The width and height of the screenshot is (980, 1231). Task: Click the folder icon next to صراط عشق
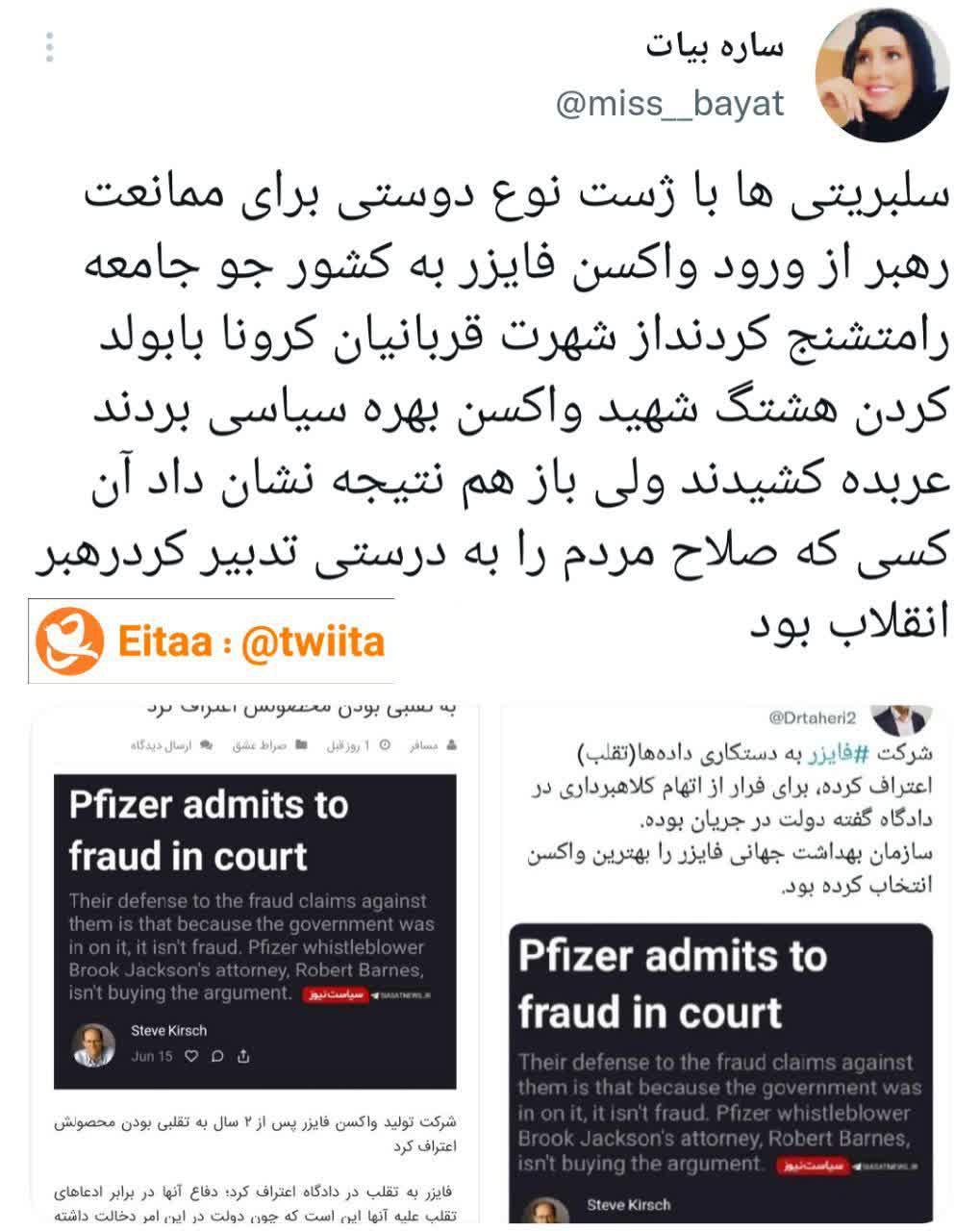[301, 745]
